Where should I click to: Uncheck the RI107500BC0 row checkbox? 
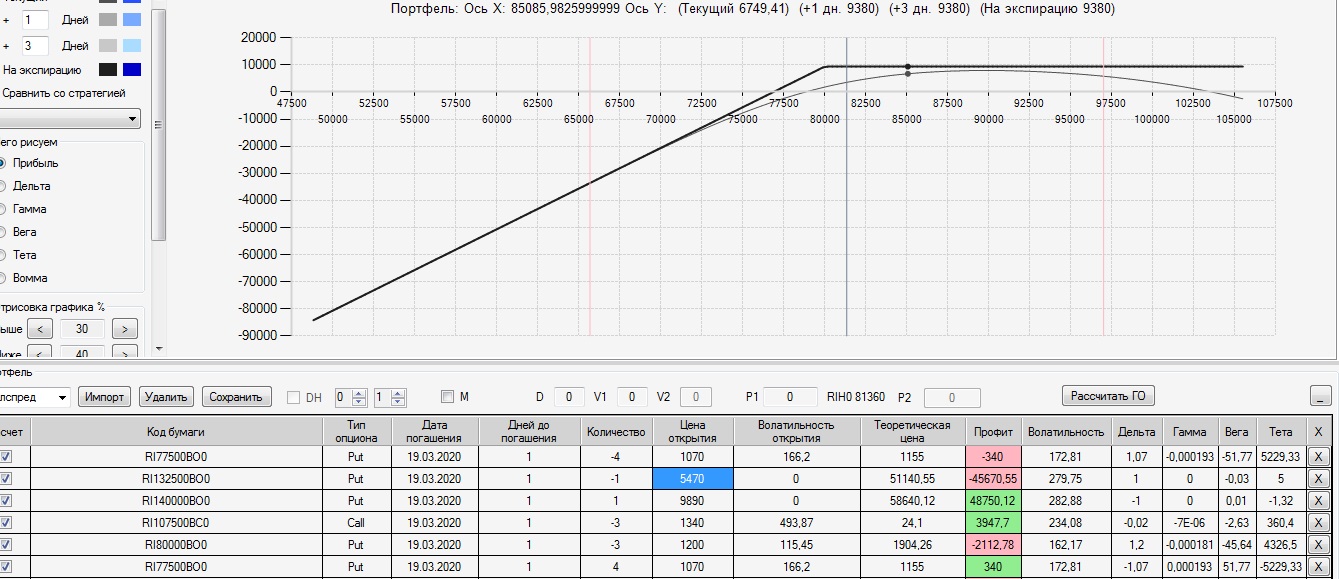[x=6, y=523]
